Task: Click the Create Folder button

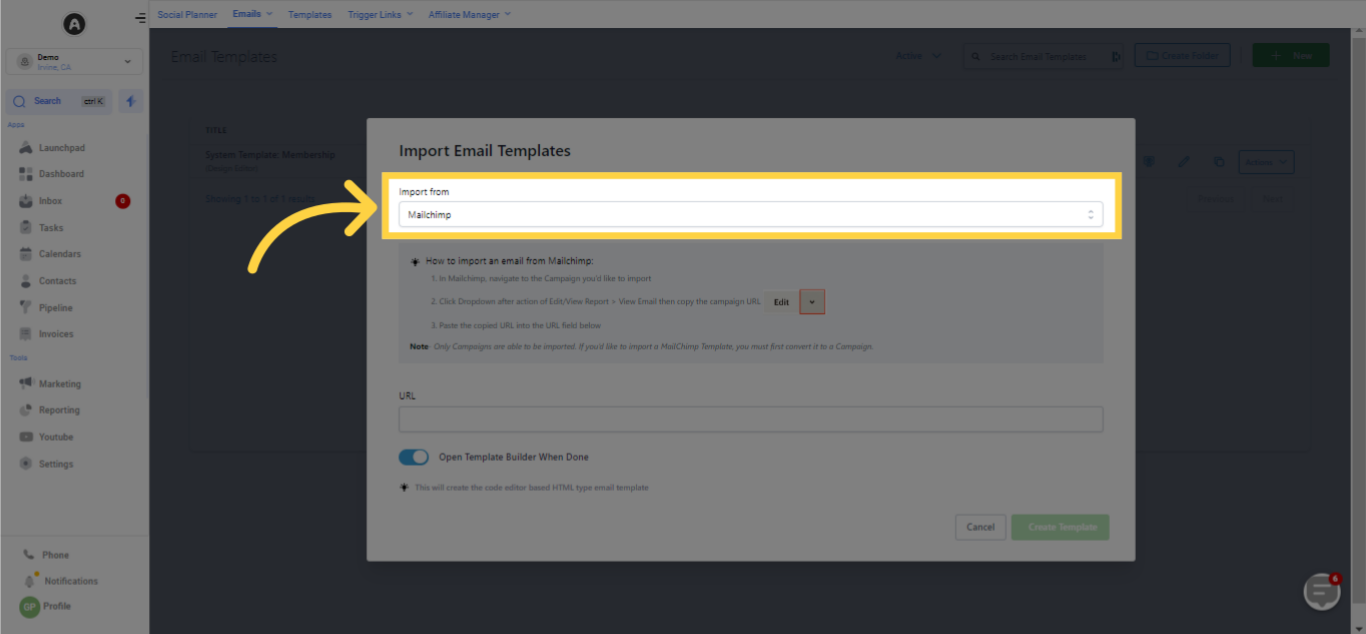Action: click(x=1182, y=56)
